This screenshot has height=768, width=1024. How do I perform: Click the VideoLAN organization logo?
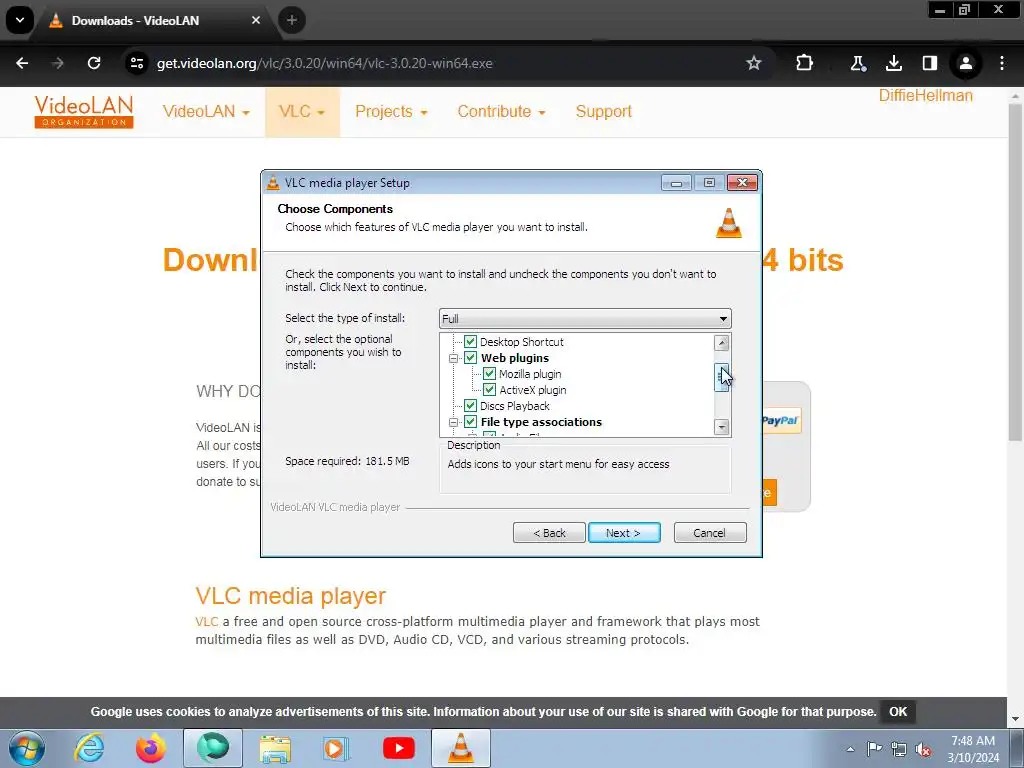pyautogui.click(x=84, y=112)
